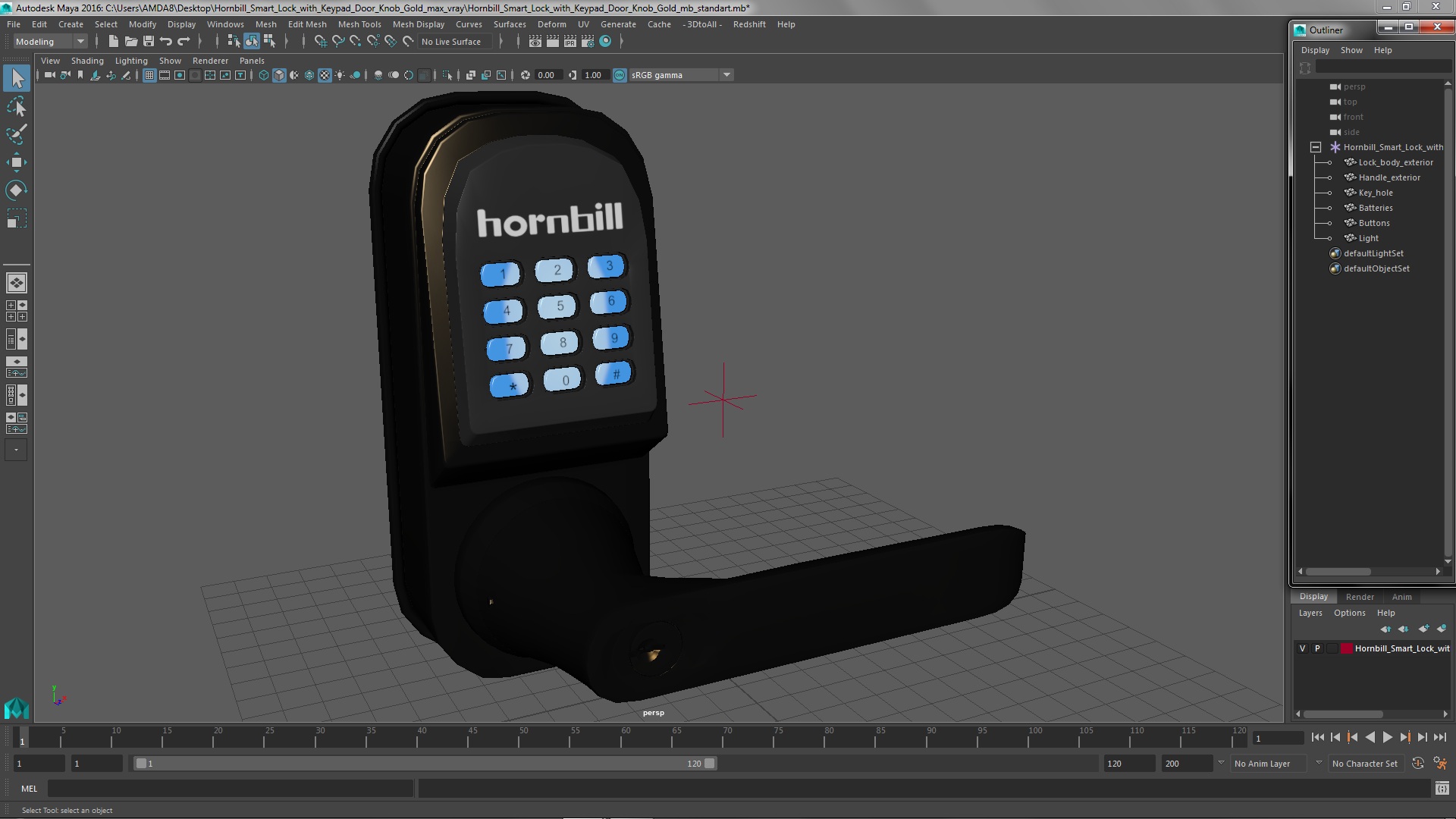Image resolution: width=1456 pixels, height=819 pixels.
Task: Activate the Scale tool
Action: tap(17, 218)
